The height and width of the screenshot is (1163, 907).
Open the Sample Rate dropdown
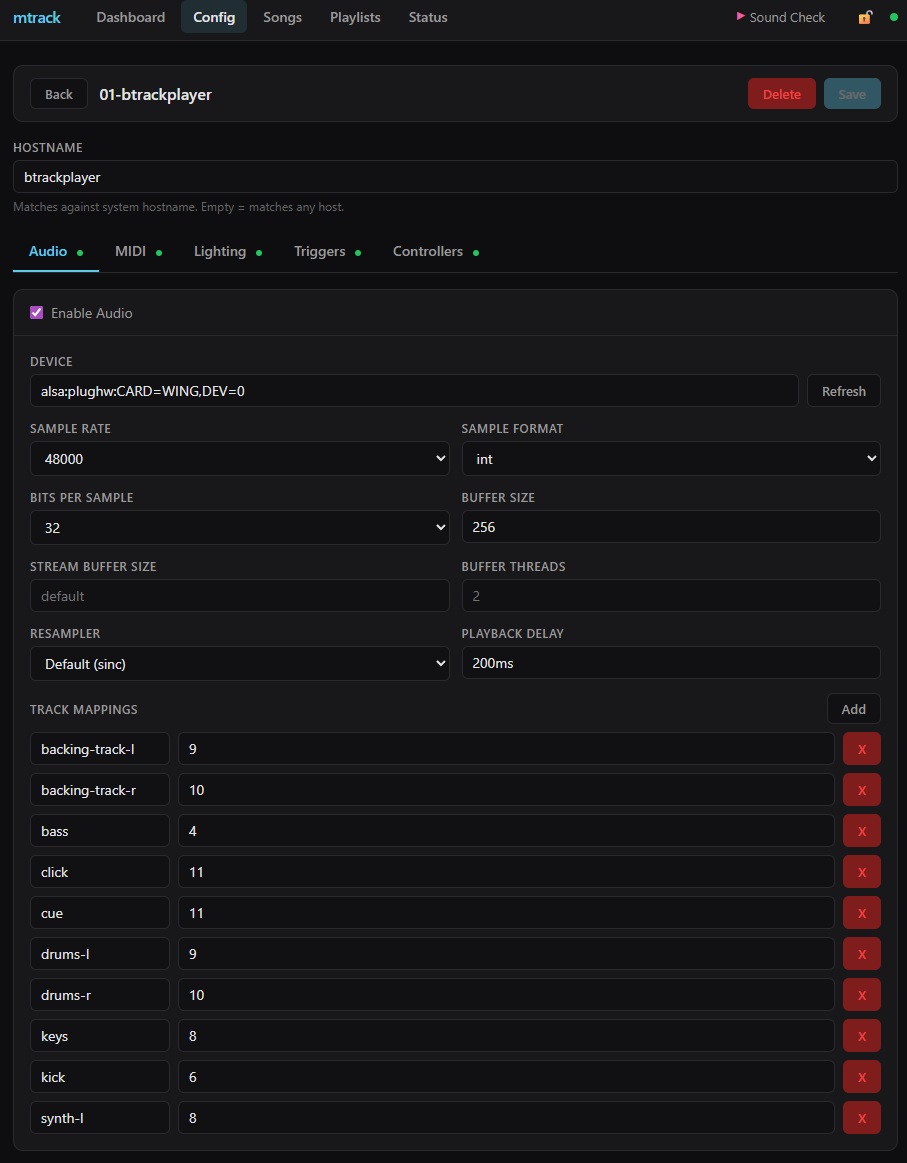(x=239, y=458)
